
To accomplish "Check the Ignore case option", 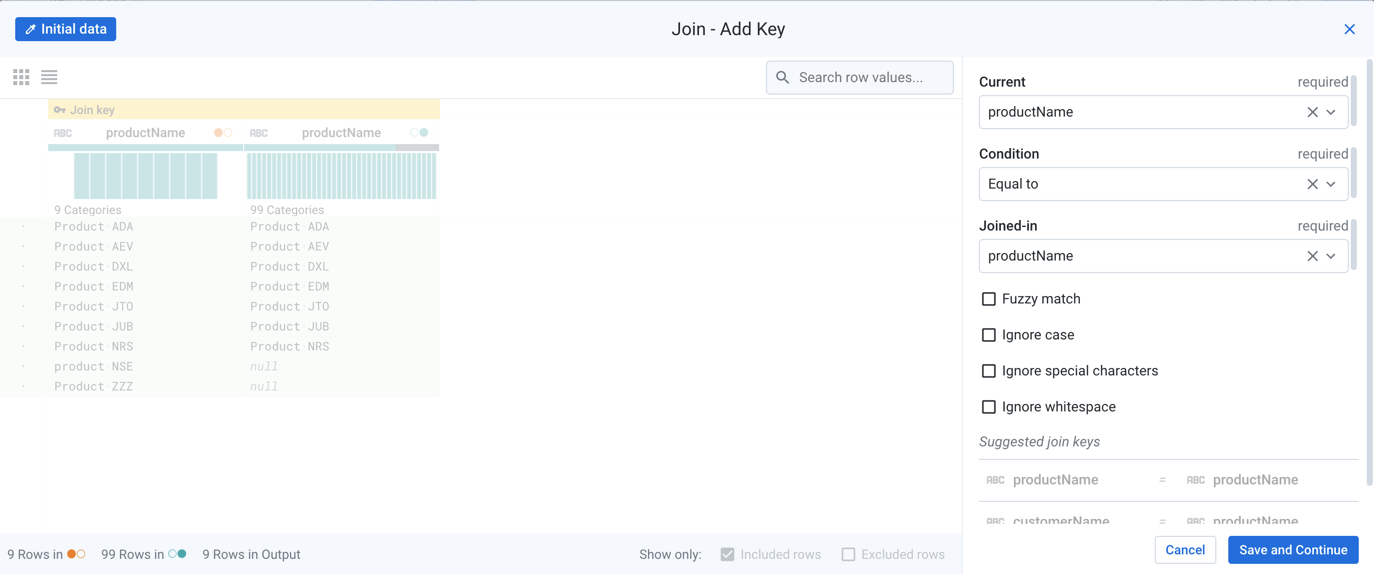I will pyautogui.click(x=989, y=335).
